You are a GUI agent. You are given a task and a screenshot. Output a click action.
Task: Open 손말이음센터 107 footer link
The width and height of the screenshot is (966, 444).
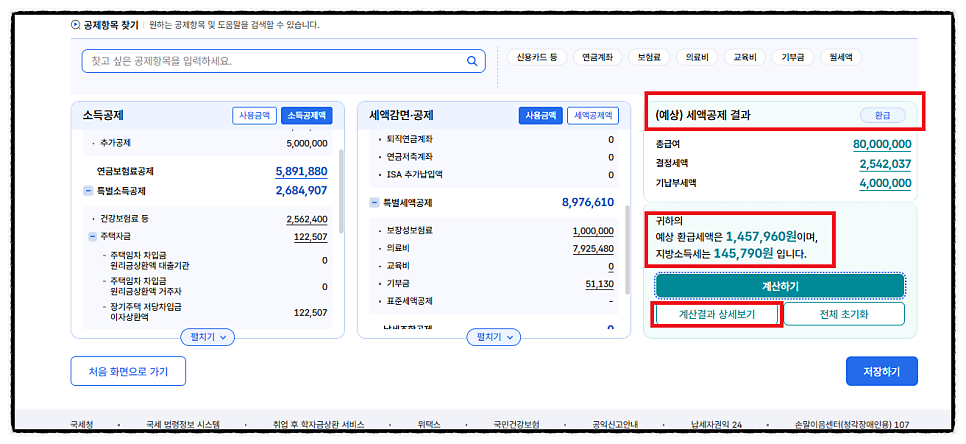(x=852, y=425)
